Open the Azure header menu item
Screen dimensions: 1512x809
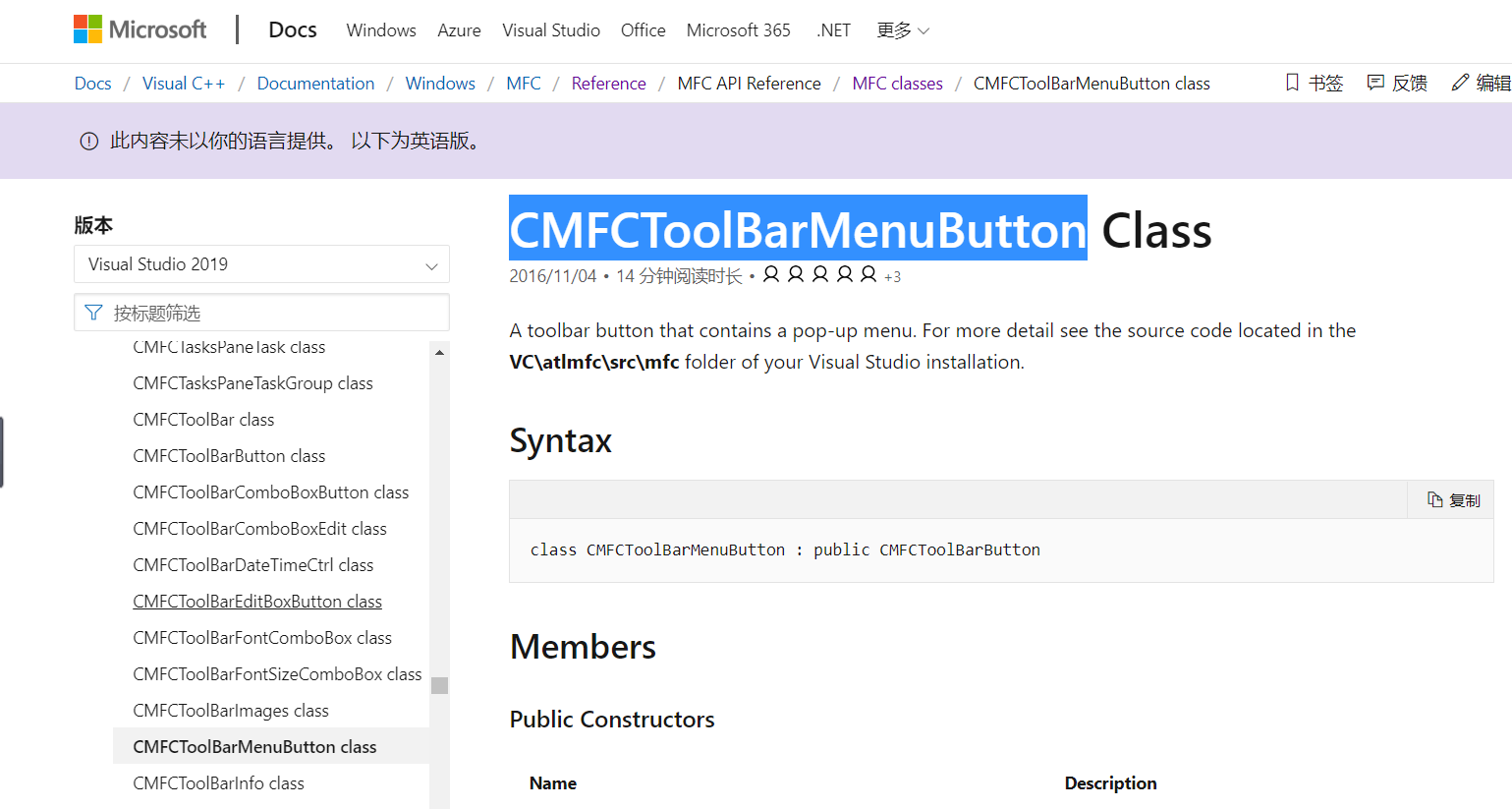click(459, 30)
